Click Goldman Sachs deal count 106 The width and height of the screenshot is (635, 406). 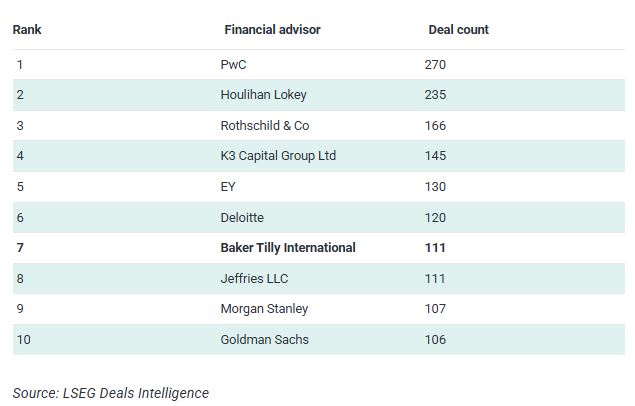435,340
